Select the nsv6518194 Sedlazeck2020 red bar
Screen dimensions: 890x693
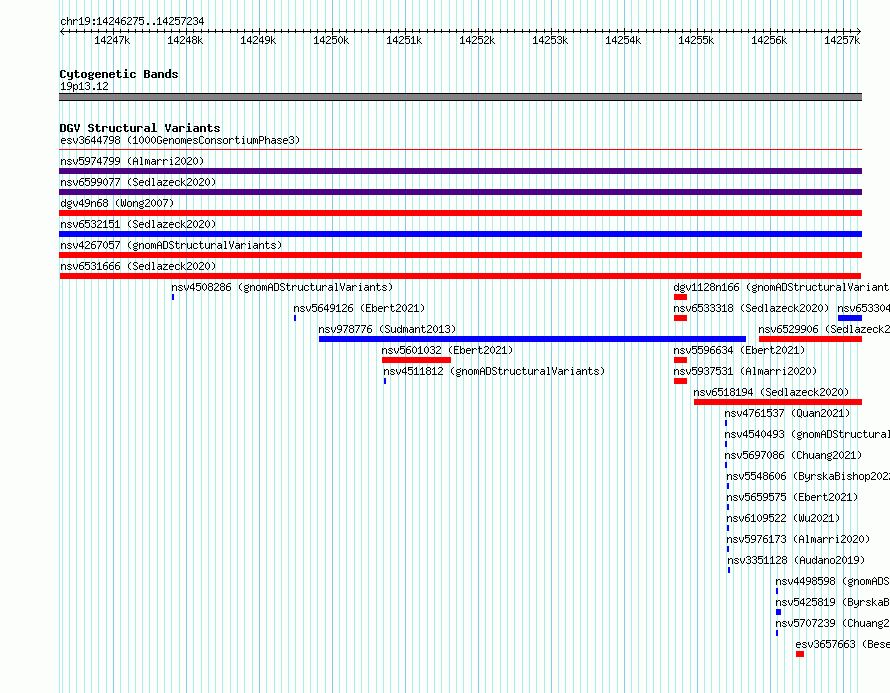[778, 402]
